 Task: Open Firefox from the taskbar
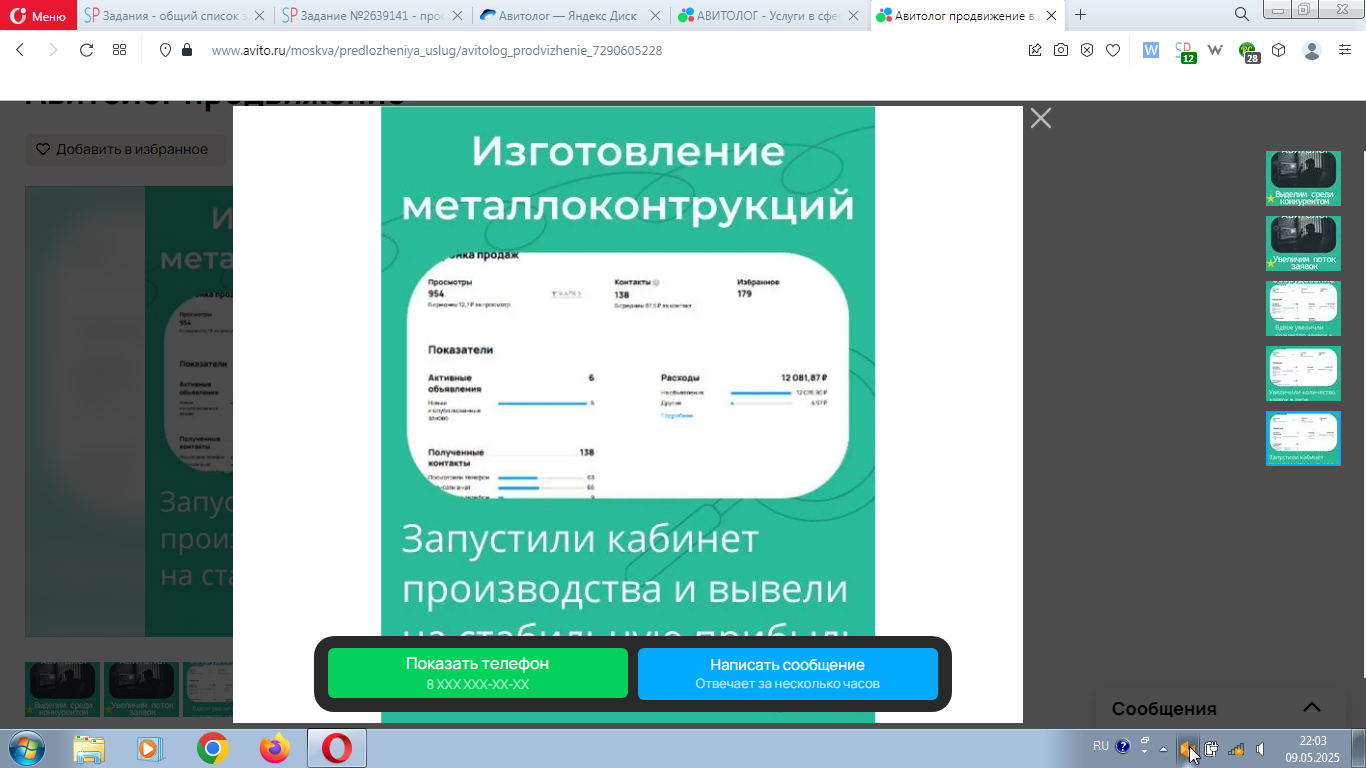point(273,748)
